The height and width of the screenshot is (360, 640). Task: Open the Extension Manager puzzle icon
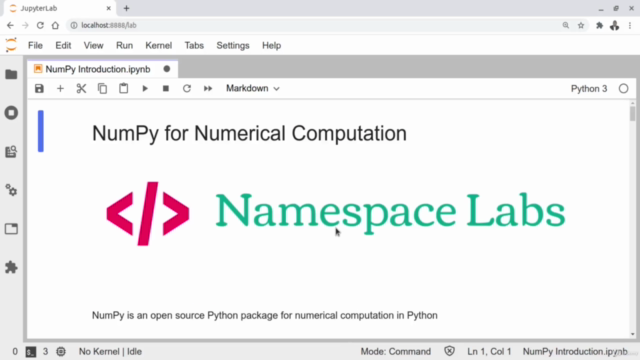11,267
